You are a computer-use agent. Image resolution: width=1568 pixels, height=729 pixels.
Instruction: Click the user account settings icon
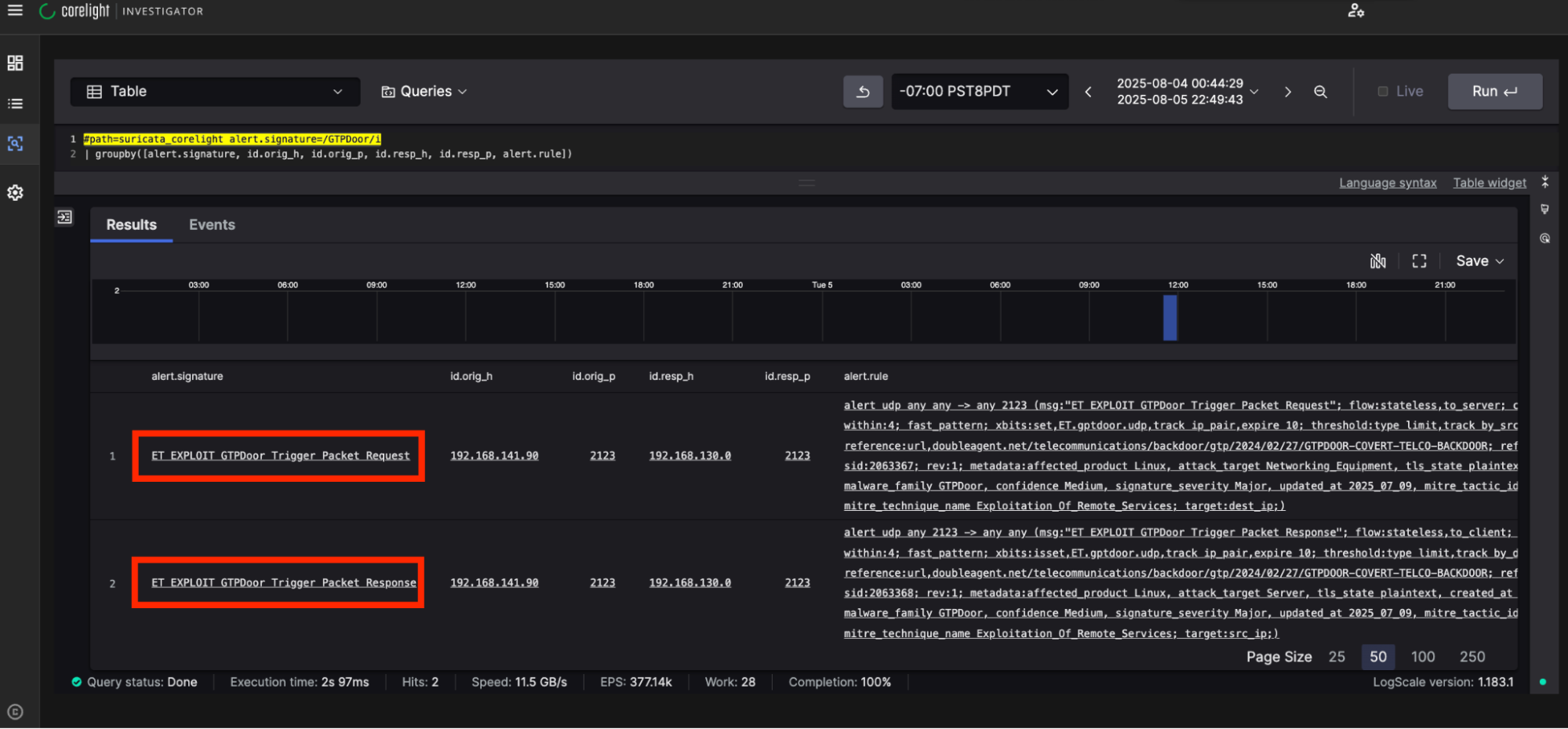[1355, 11]
